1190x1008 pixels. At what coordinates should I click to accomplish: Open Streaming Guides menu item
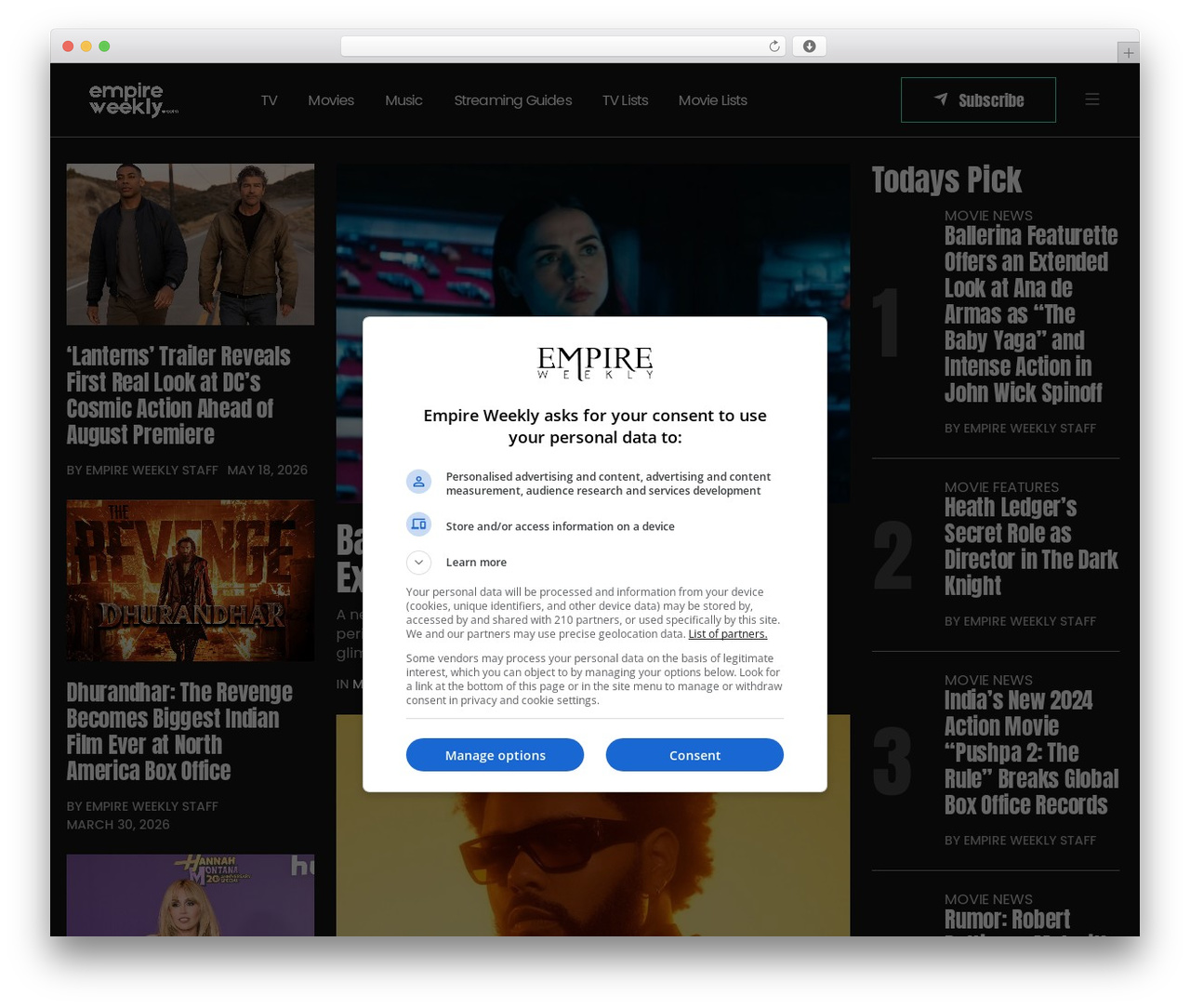[x=512, y=100]
